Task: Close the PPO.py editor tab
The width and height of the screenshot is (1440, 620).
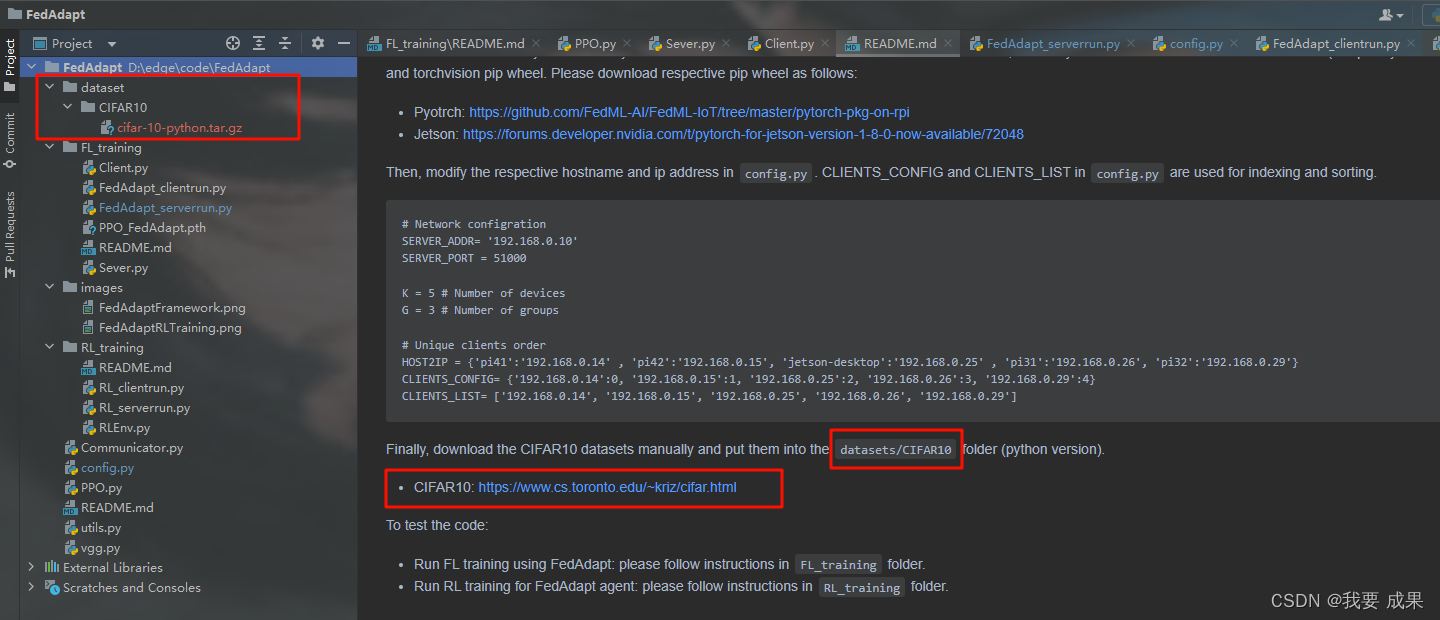Action: pyautogui.click(x=626, y=44)
